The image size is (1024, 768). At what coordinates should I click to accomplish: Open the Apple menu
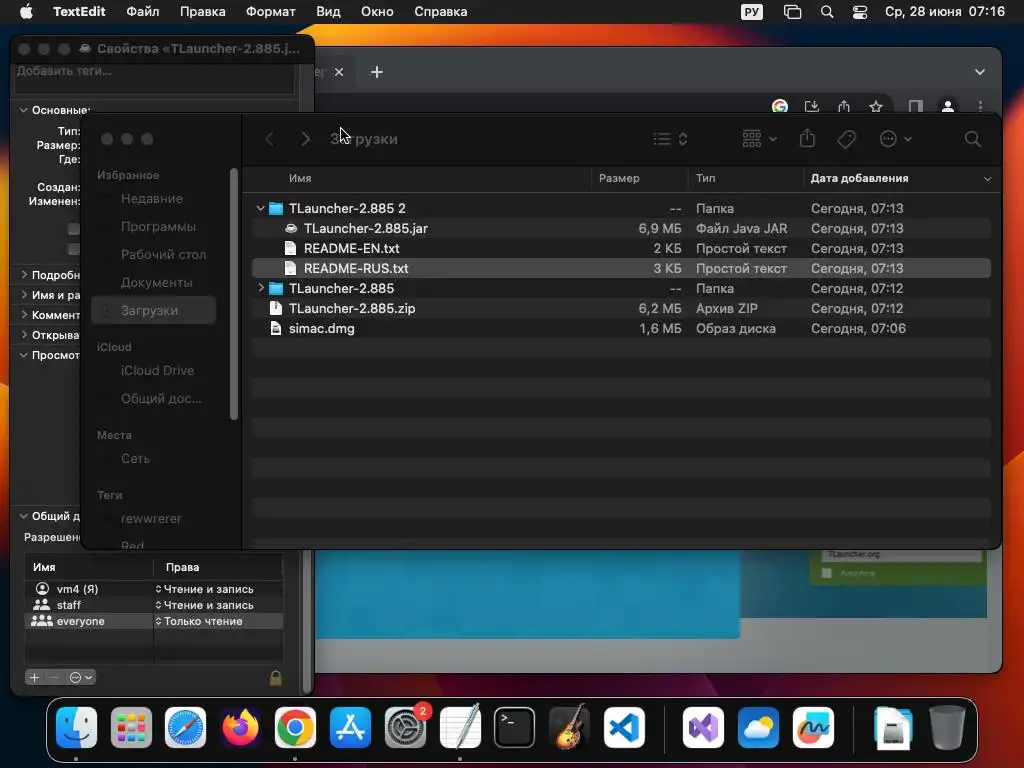pos(26,12)
